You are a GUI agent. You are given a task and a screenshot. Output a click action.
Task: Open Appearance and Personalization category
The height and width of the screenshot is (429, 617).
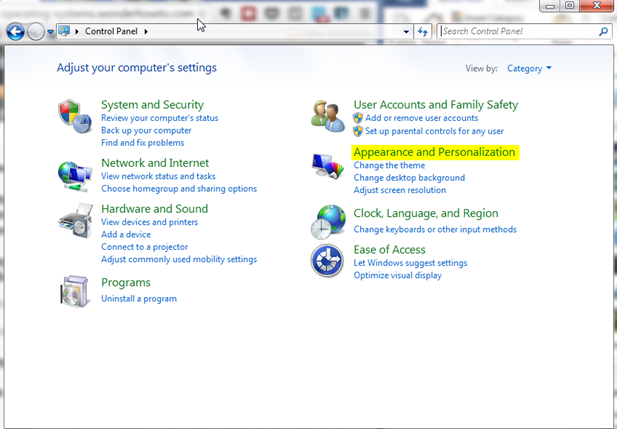coord(434,152)
